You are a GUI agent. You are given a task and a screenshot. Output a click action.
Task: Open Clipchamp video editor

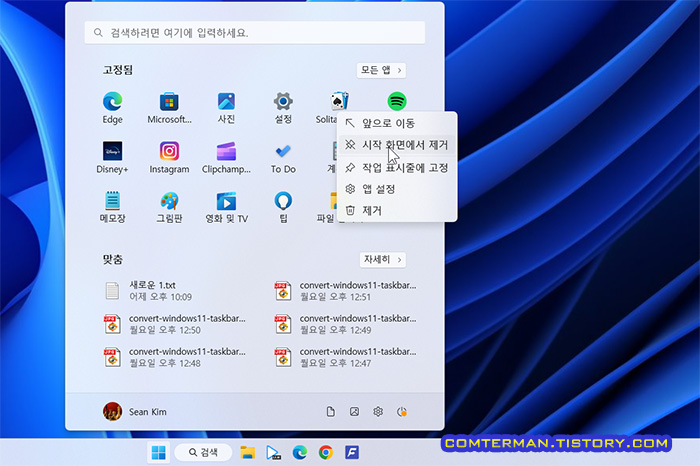coord(226,157)
